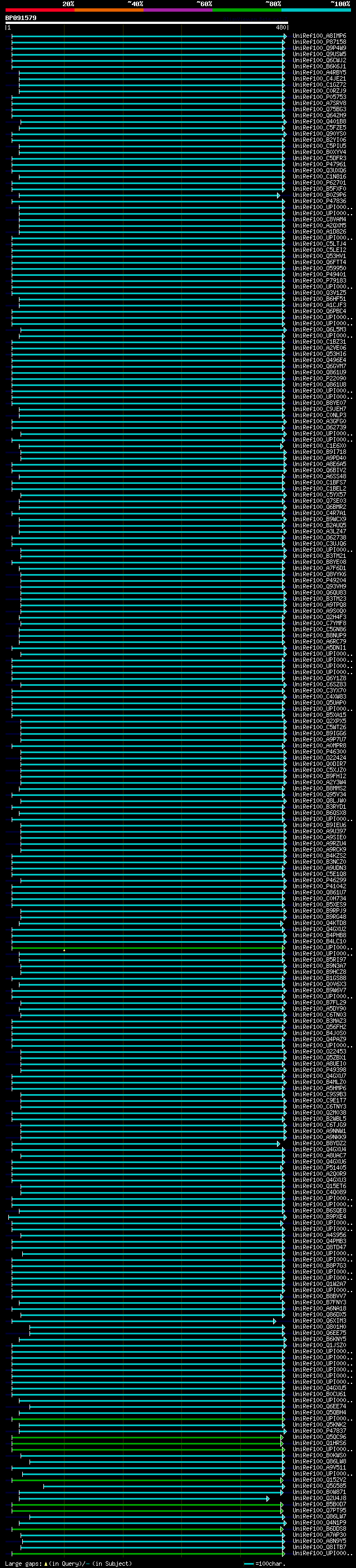356x1568 pixels.
Task: Select the UniRef100_Q642H9 label
Action: coord(319,115)
